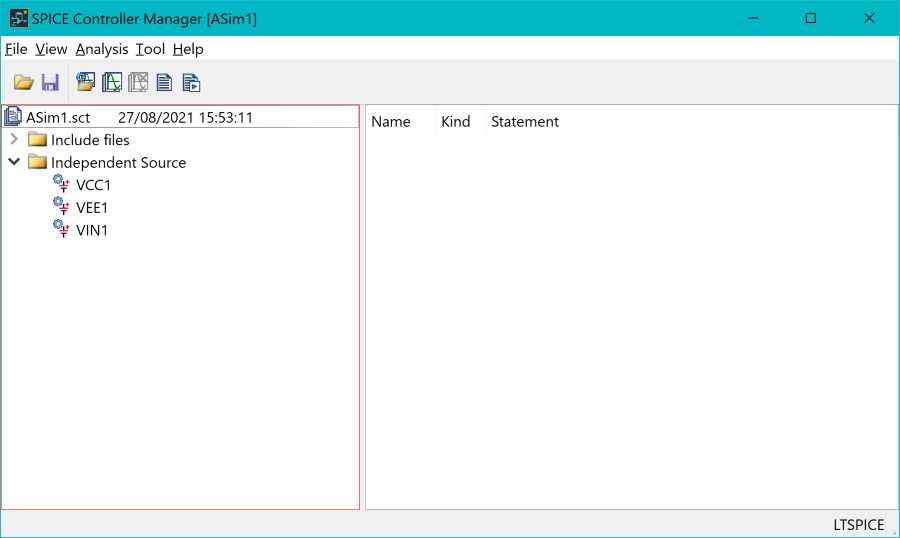The height and width of the screenshot is (538, 900).
Task: Click the SPICE Controller Manager title bar icon
Action: pos(18,18)
